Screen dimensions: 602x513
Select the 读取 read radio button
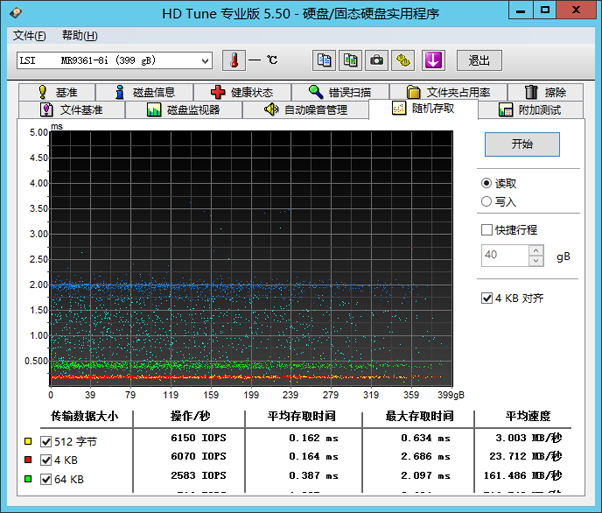(x=486, y=183)
